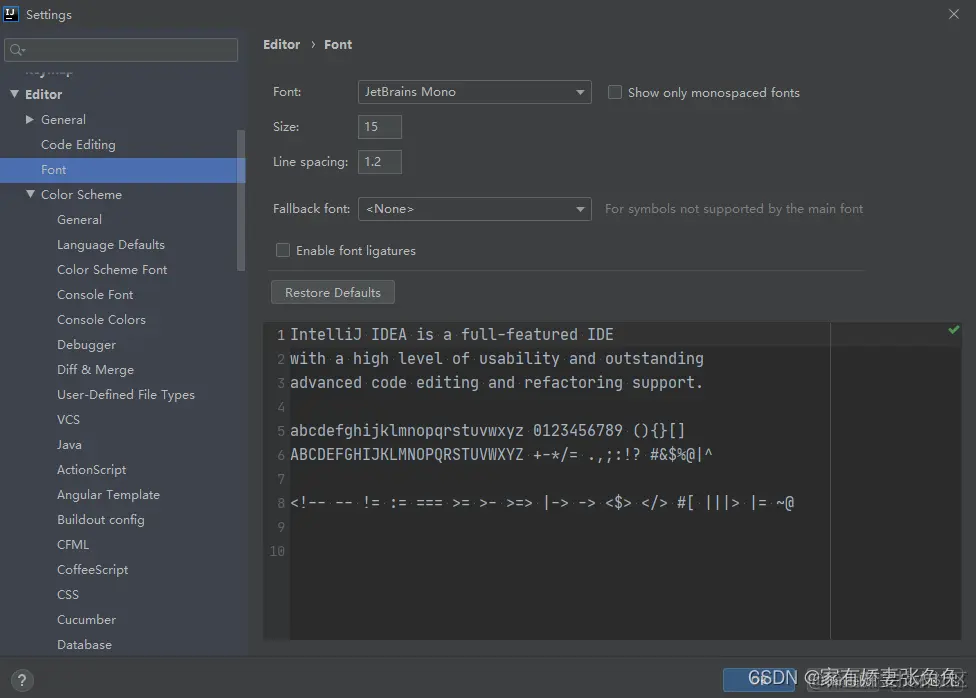Screen dimensions: 976x698
Task: Click Editor in the breadcrumb path
Action: pos(281,44)
